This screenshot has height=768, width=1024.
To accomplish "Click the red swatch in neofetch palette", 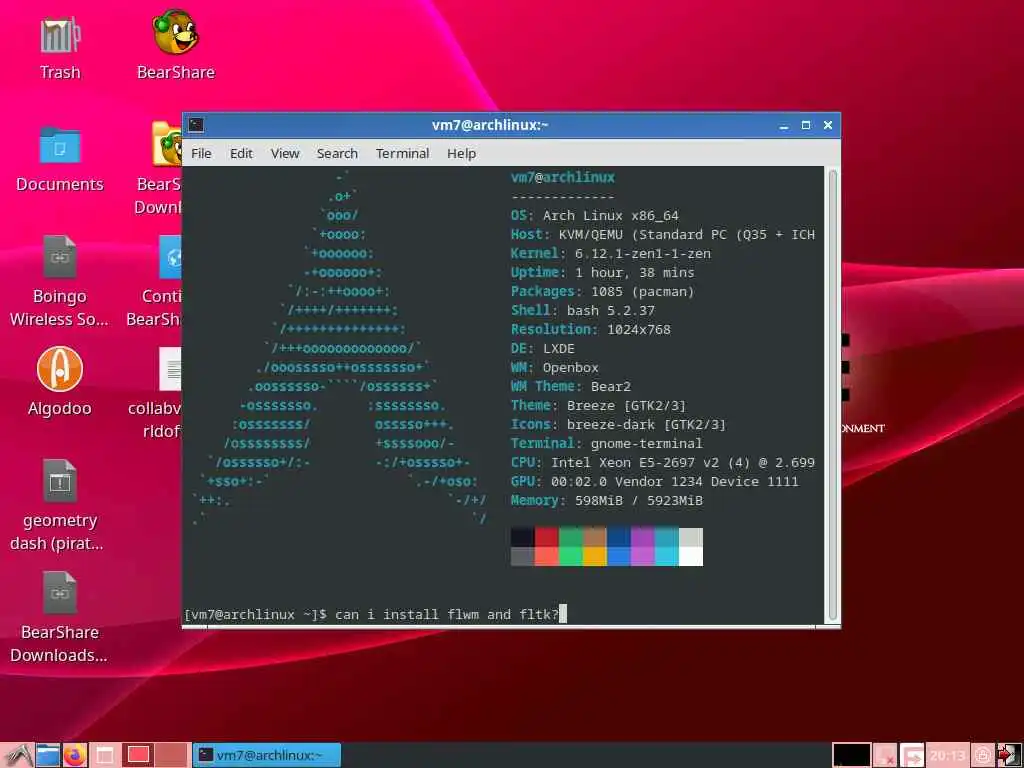I will point(547,537).
